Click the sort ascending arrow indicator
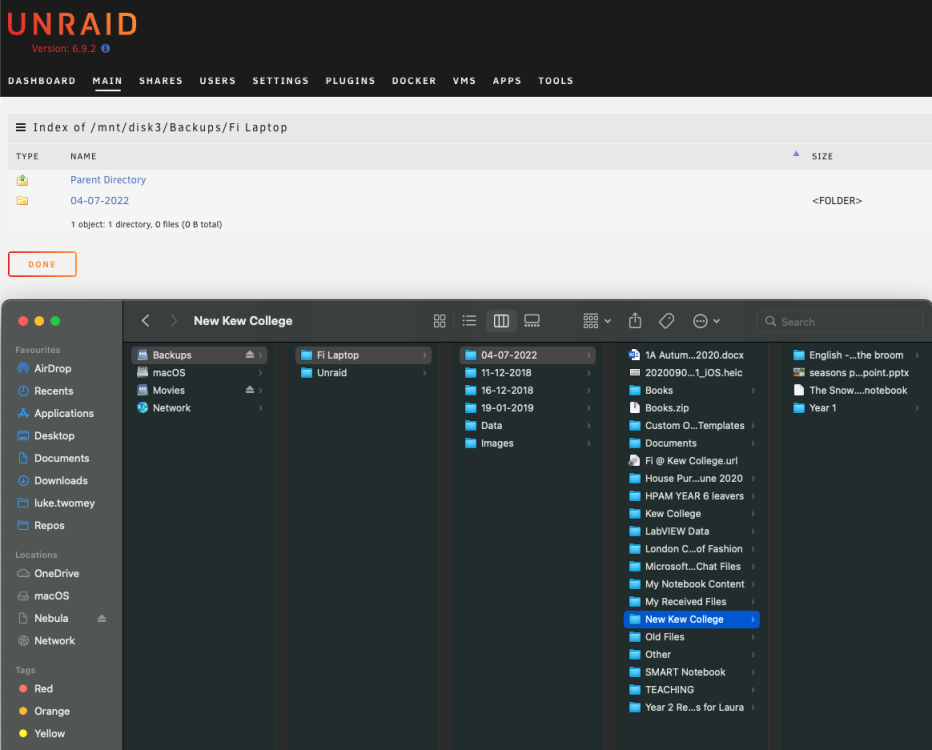 [796, 154]
